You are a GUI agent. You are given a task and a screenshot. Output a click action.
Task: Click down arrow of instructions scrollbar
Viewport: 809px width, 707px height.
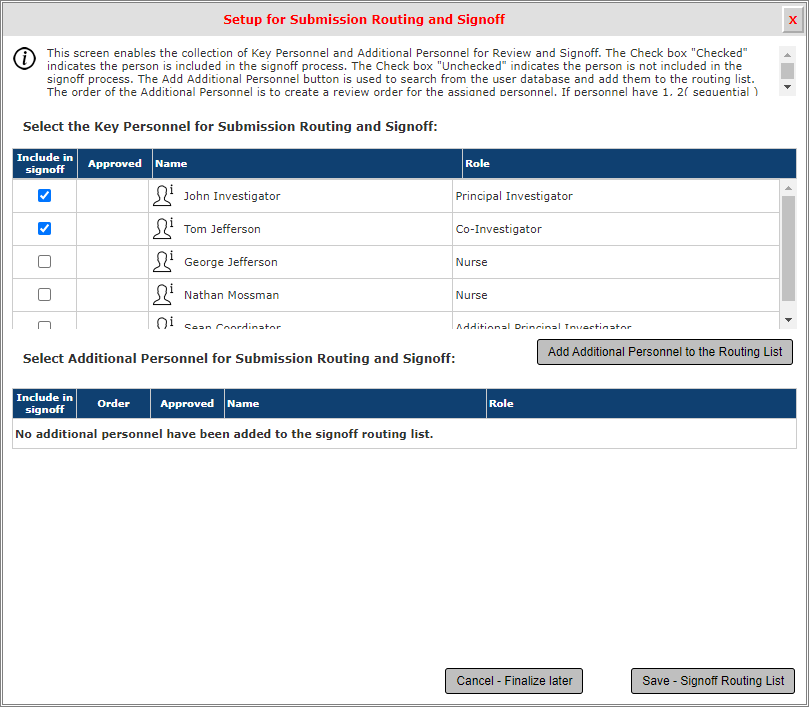[x=787, y=87]
